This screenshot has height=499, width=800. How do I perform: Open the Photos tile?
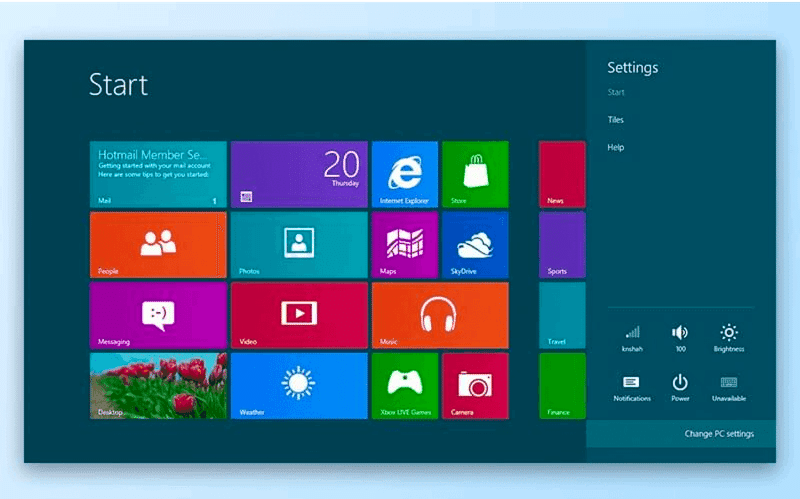pyautogui.click(x=299, y=245)
